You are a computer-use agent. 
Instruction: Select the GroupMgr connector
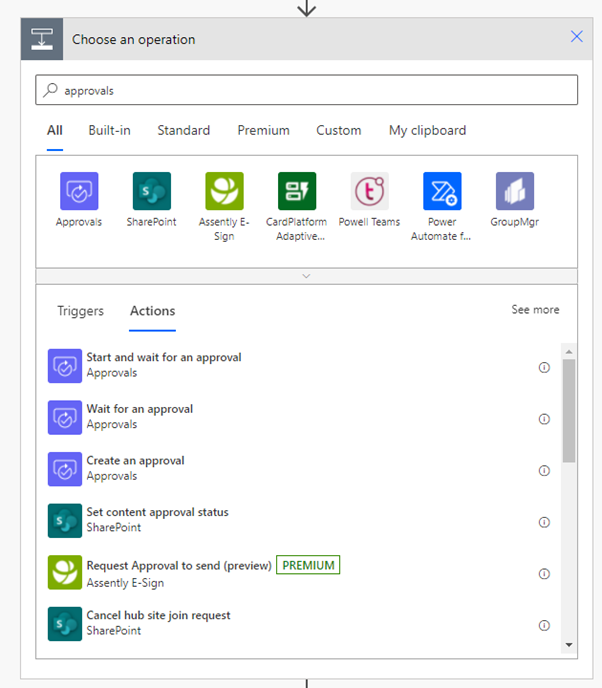pyautogui.click(x=515, y=191)
